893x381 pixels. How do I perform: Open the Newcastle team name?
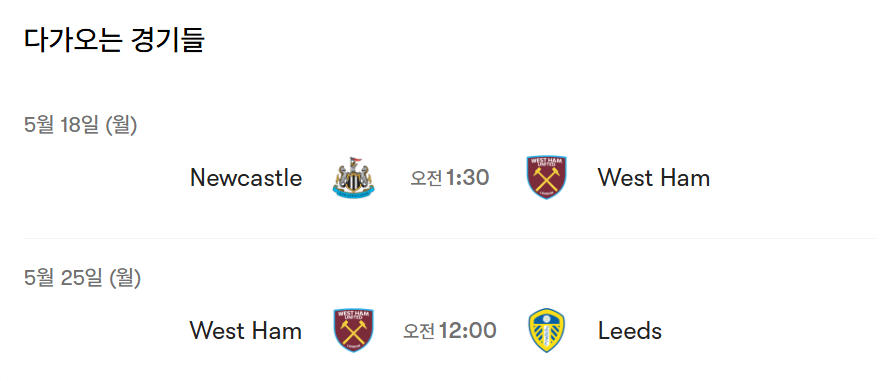(x=246, y=178)
